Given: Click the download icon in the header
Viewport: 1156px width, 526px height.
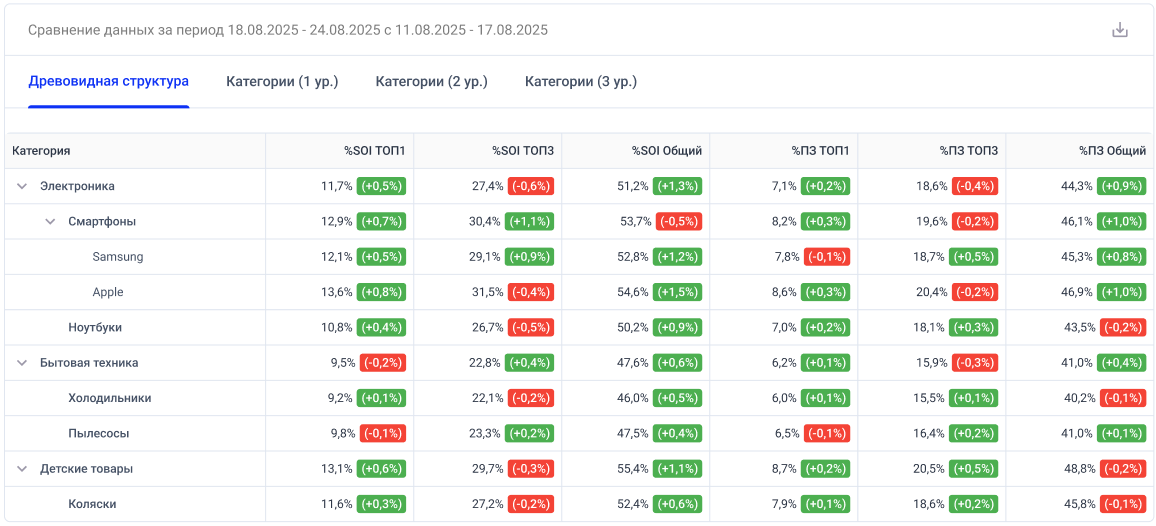Looking at the screenshot, I should tap(1120, 30).
